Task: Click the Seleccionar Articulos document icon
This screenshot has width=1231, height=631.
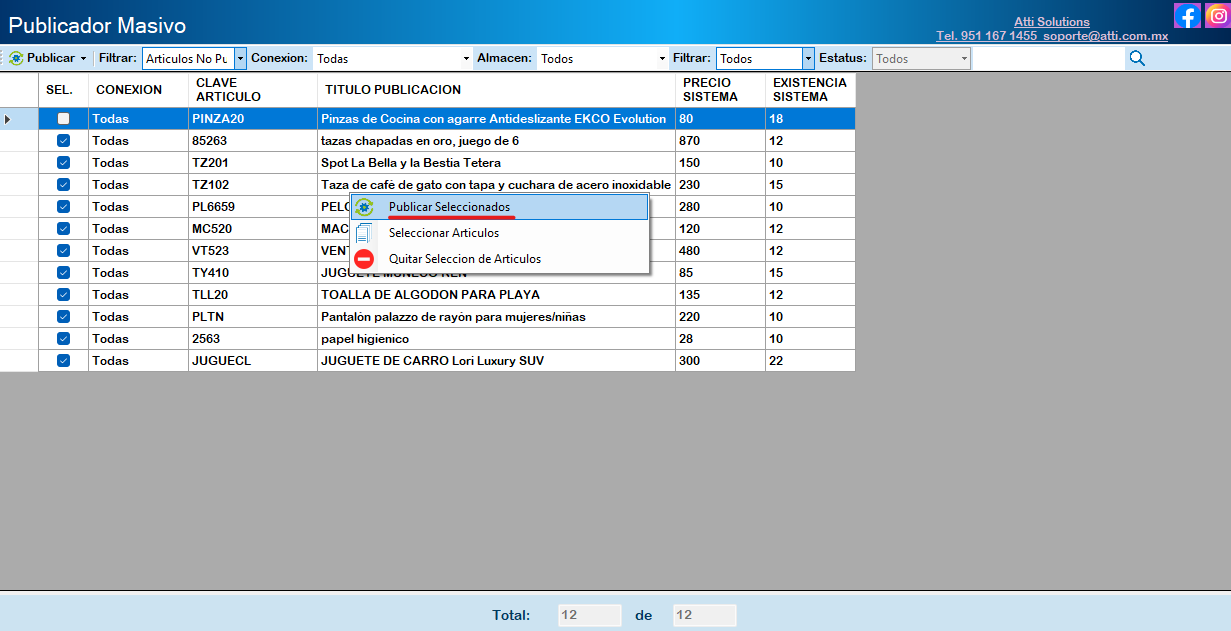Action: [x=364, y=233]
